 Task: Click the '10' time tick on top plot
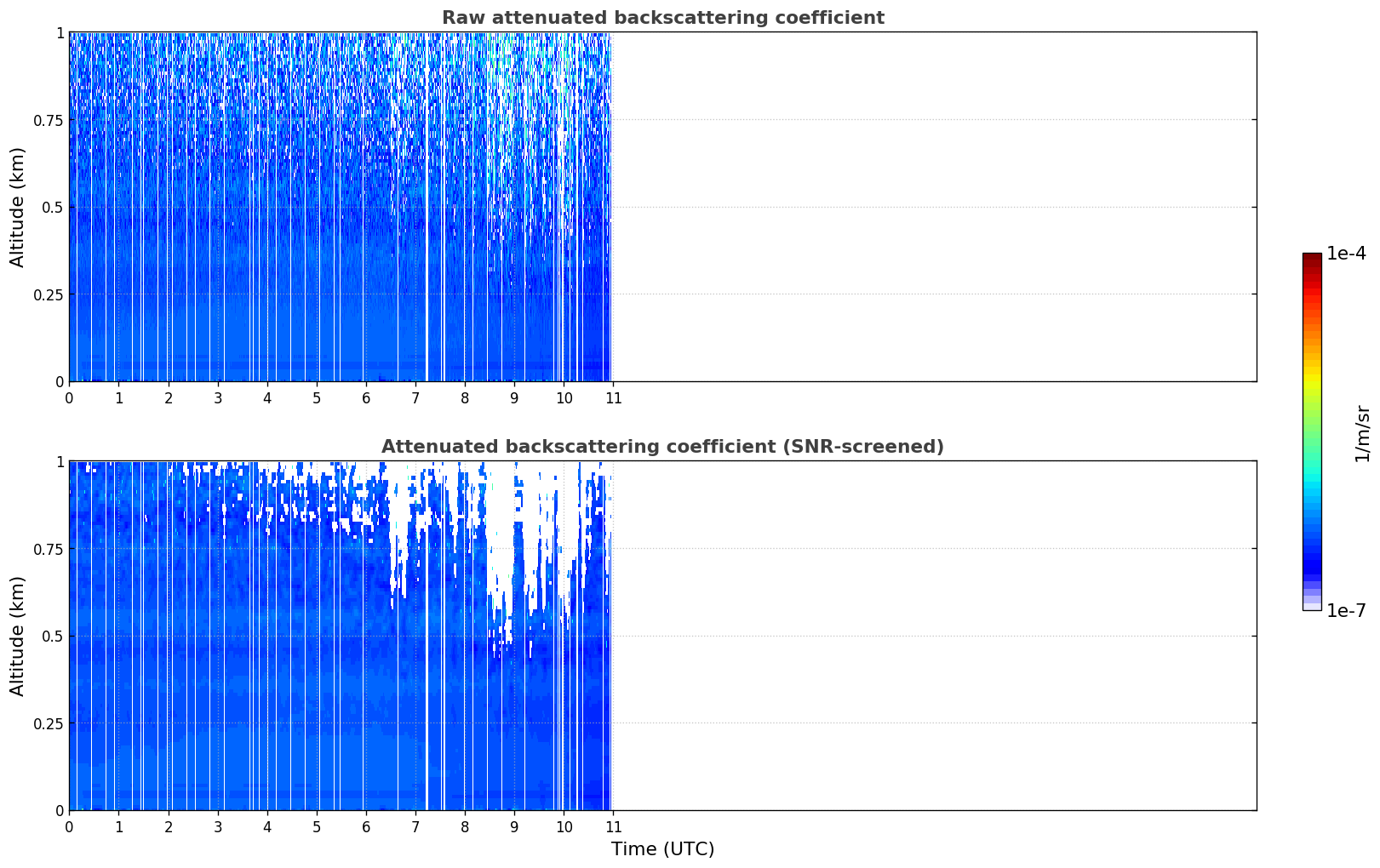pyautogui.click(x=564, y=398)
